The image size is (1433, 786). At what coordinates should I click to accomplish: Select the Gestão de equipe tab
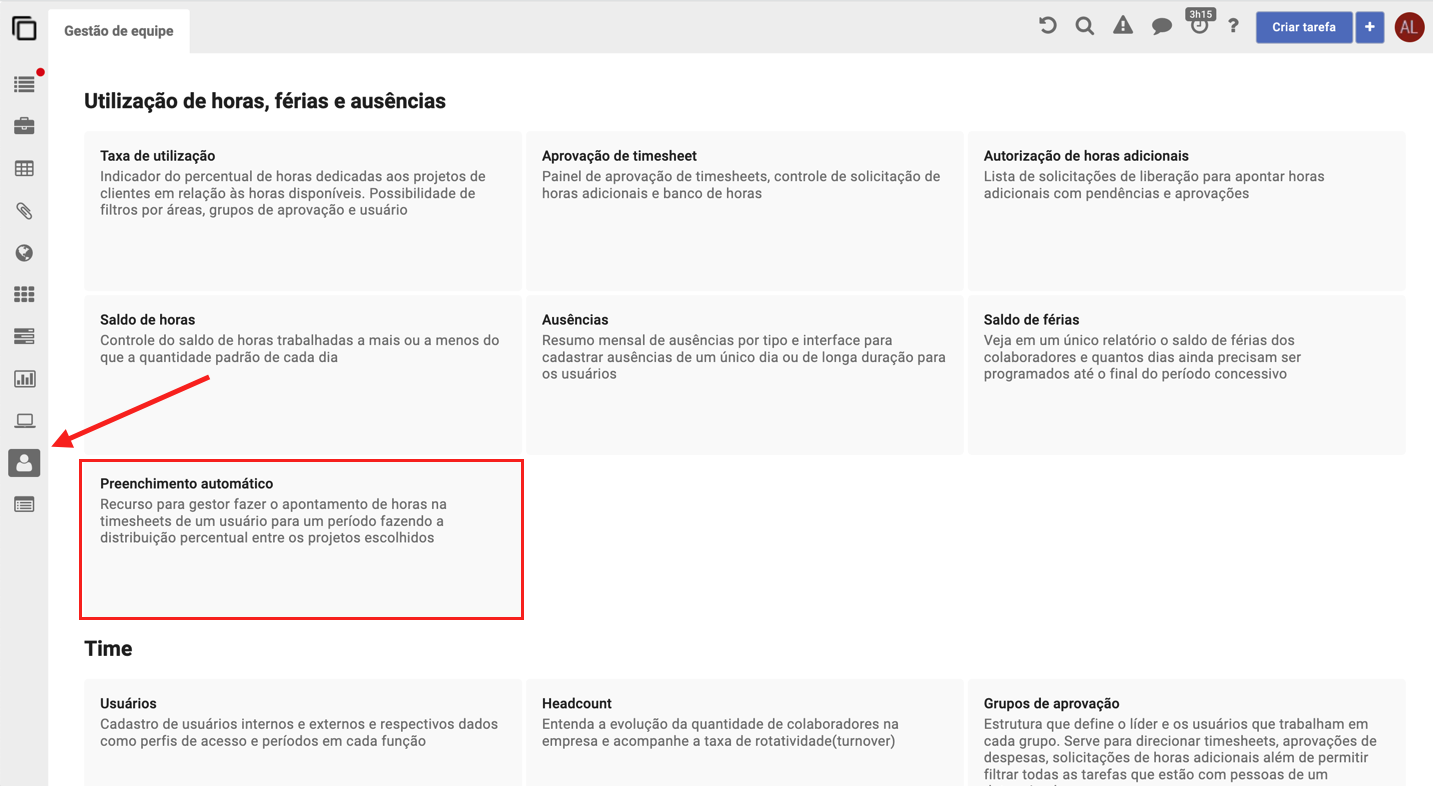[x=119, y=31]
